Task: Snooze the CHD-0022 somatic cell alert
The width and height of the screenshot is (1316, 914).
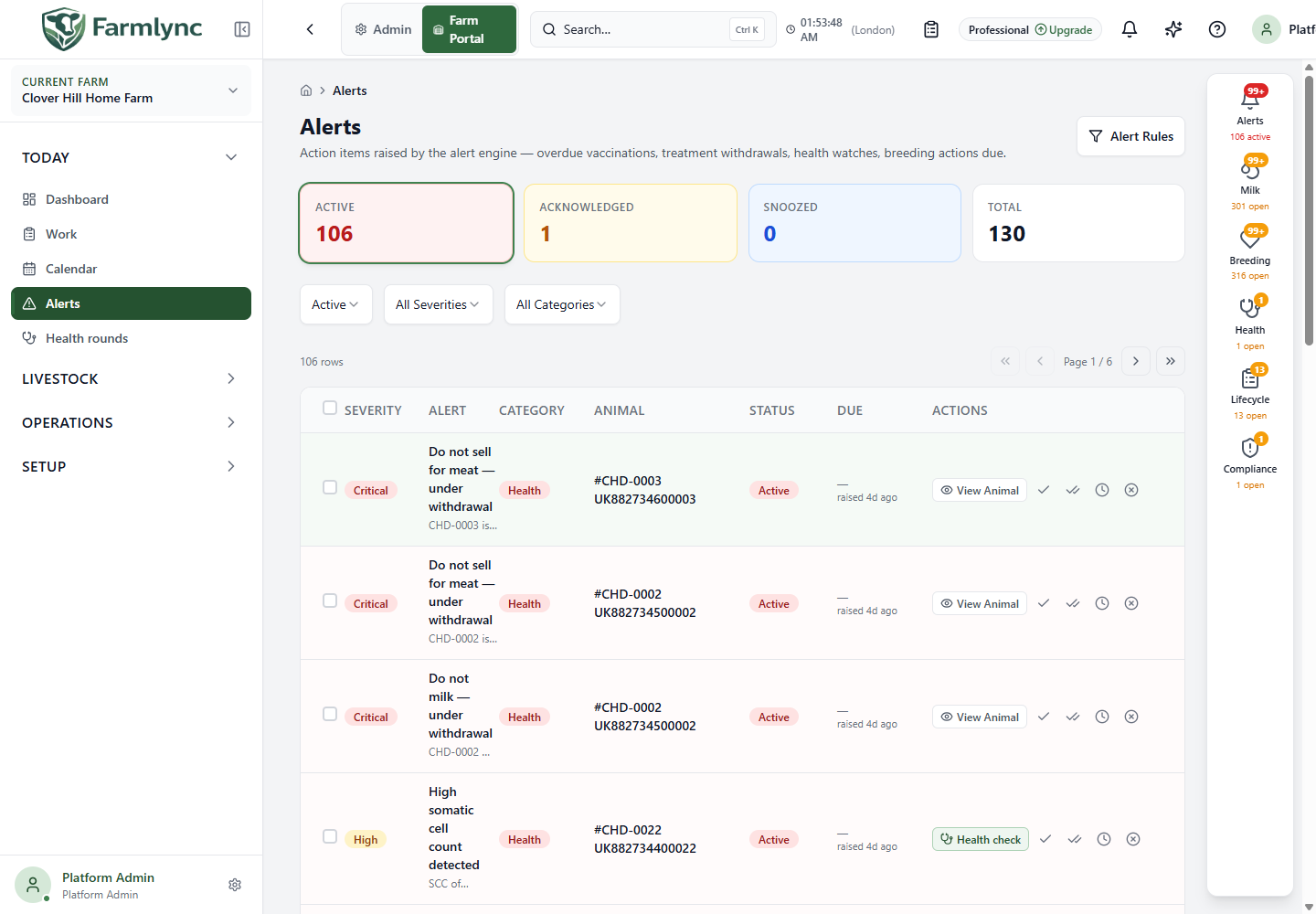Action: click(x=1104, y=839)
